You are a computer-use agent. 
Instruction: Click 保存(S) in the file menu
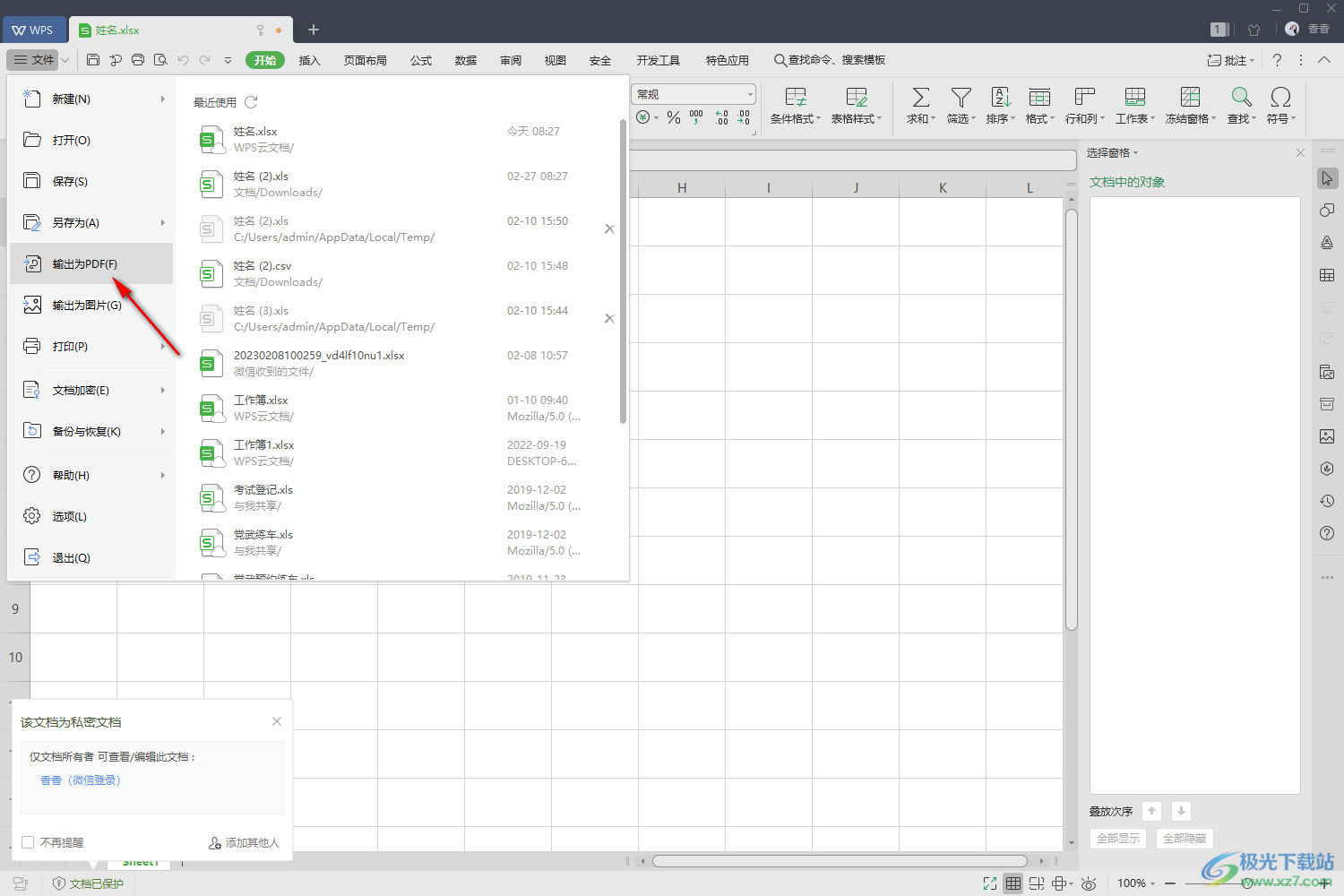[x=90, y=181]
